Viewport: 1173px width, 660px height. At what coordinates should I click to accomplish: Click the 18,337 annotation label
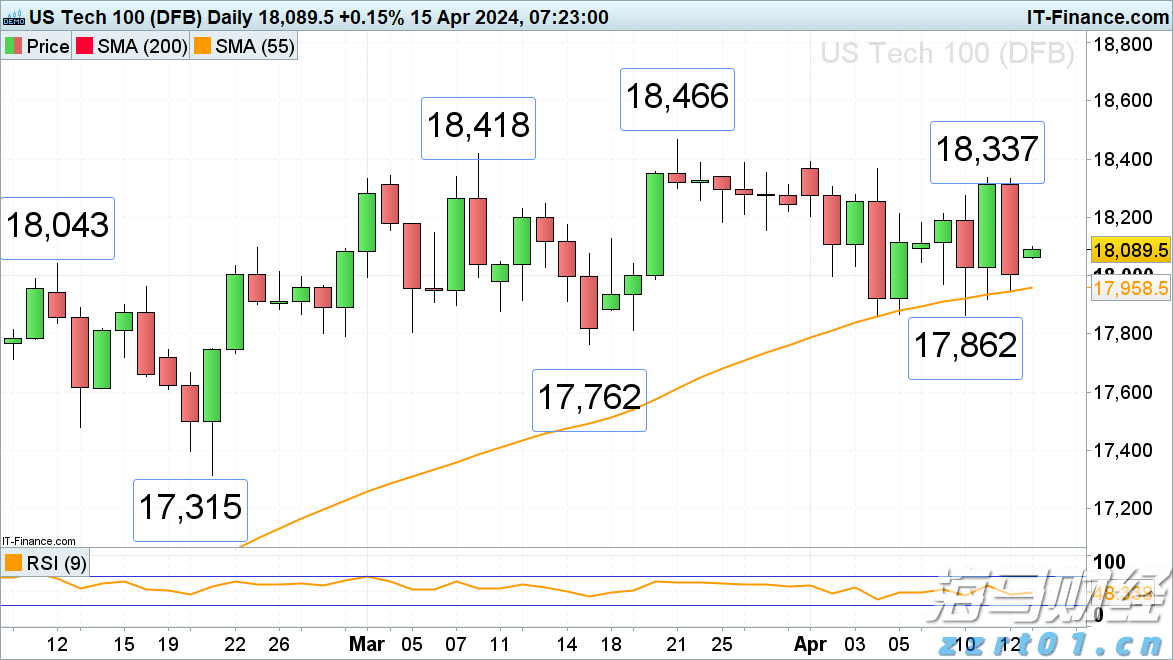pos(987,151)
